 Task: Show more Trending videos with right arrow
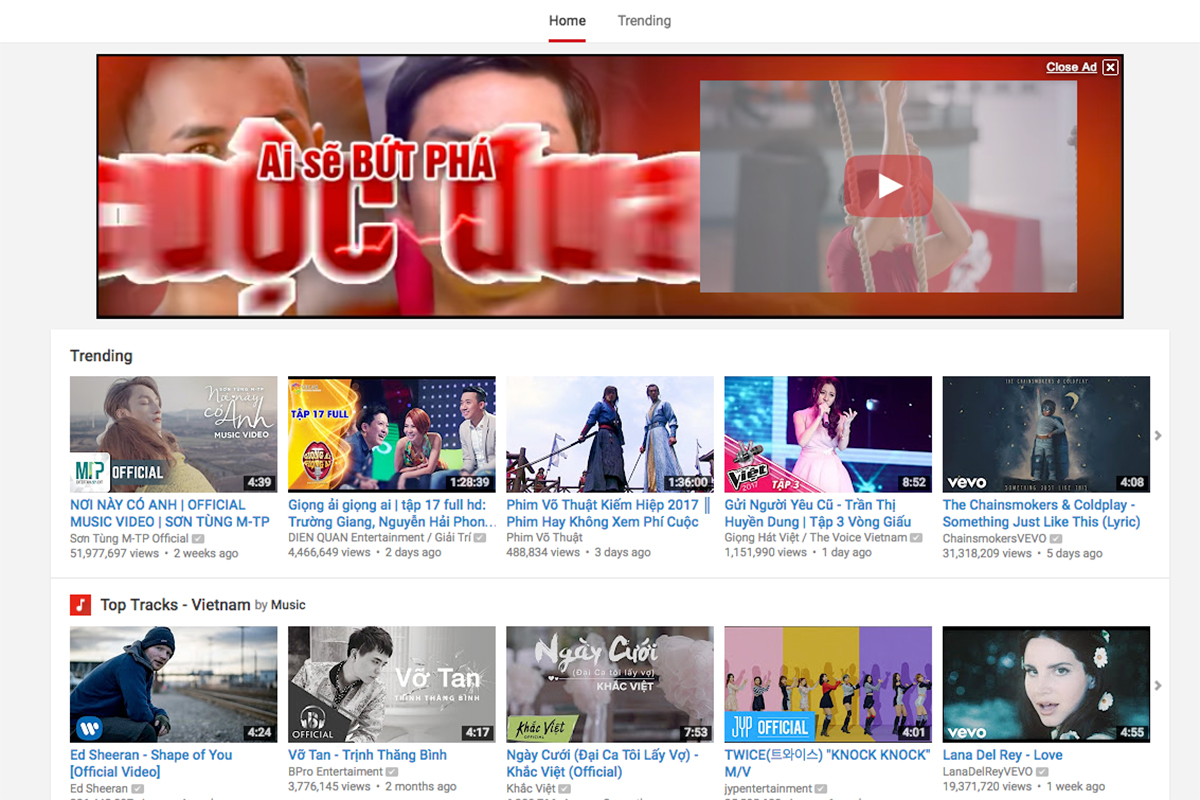pyautogui.click(x=1158, y=435)
